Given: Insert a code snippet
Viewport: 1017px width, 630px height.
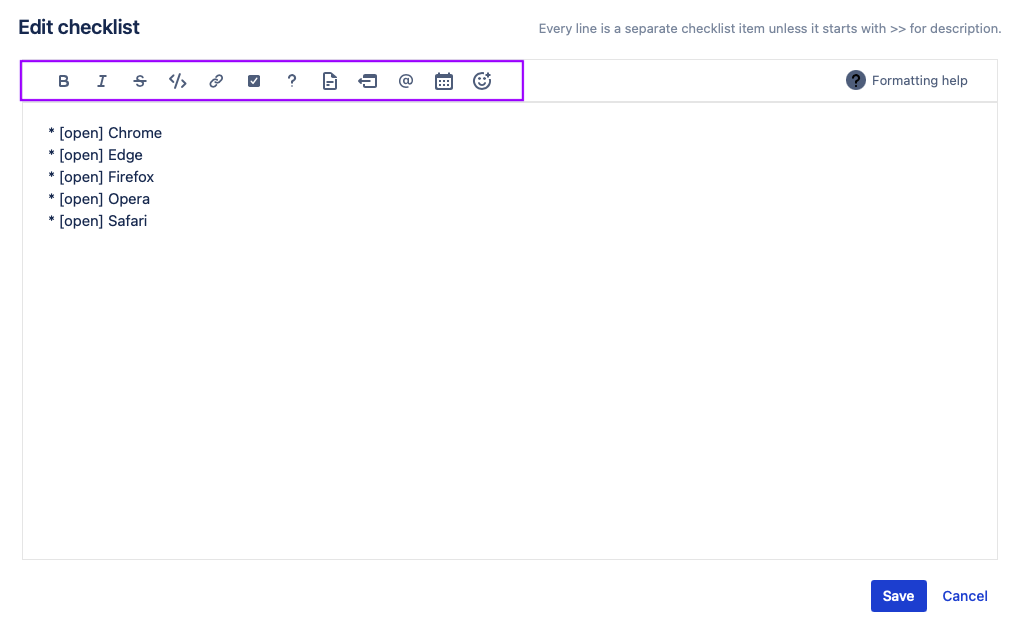Looking at the screenshot, I should (177, 80).
